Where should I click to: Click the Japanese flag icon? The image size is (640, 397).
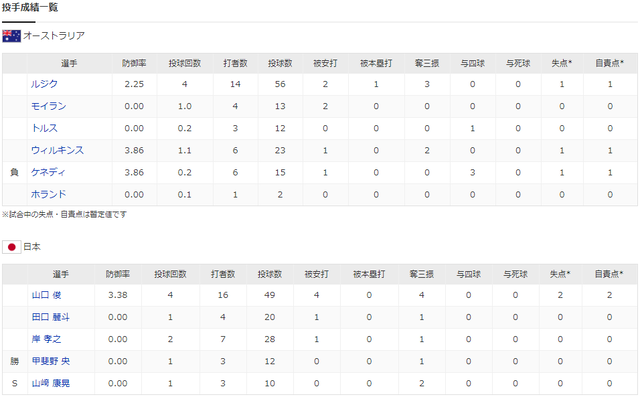click(x=11, y=247)
